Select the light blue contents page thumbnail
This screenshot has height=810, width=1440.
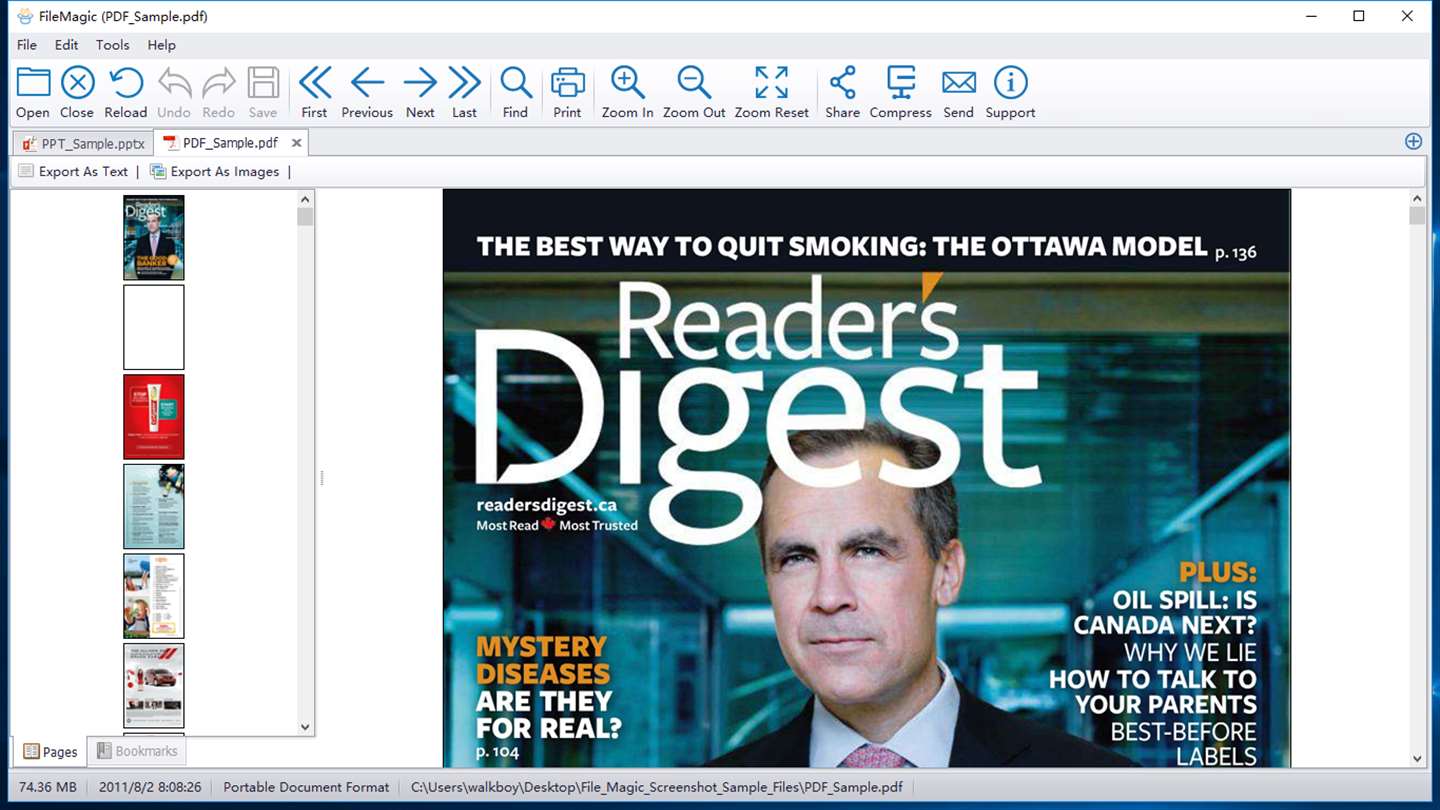154,506
